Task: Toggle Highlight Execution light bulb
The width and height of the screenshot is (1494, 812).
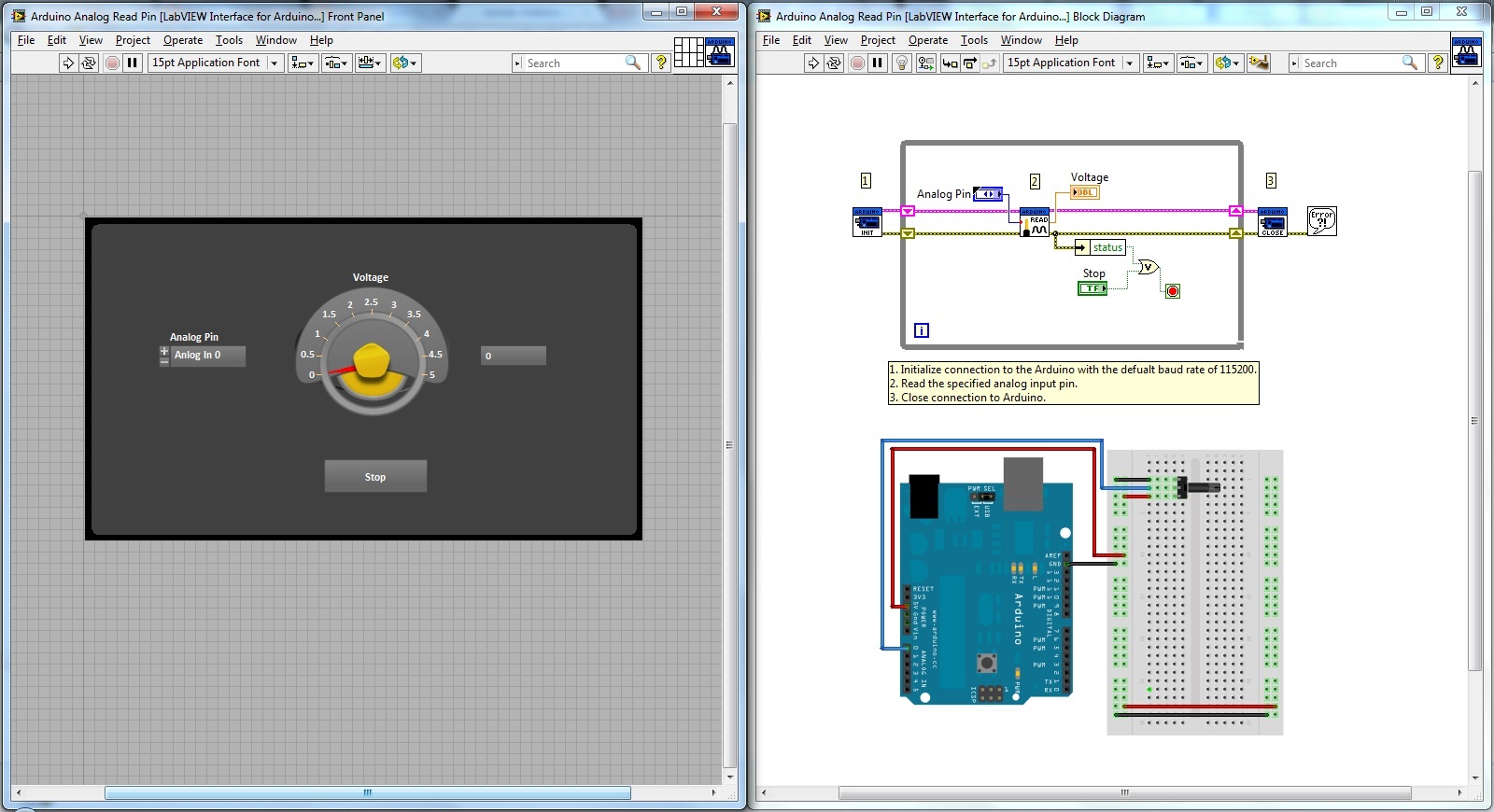Action: [902, 63]
